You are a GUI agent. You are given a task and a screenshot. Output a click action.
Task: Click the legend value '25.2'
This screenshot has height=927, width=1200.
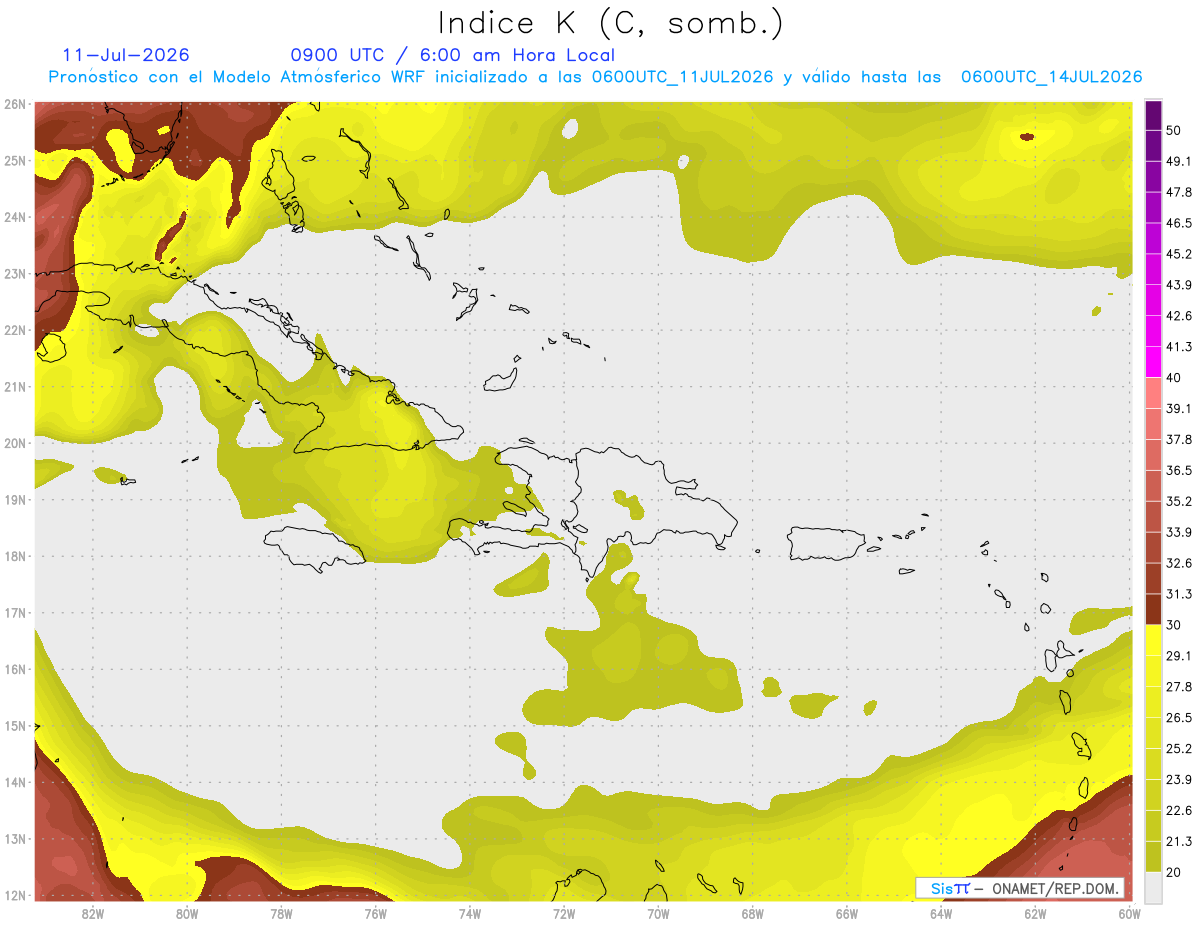click(1178, 749)
